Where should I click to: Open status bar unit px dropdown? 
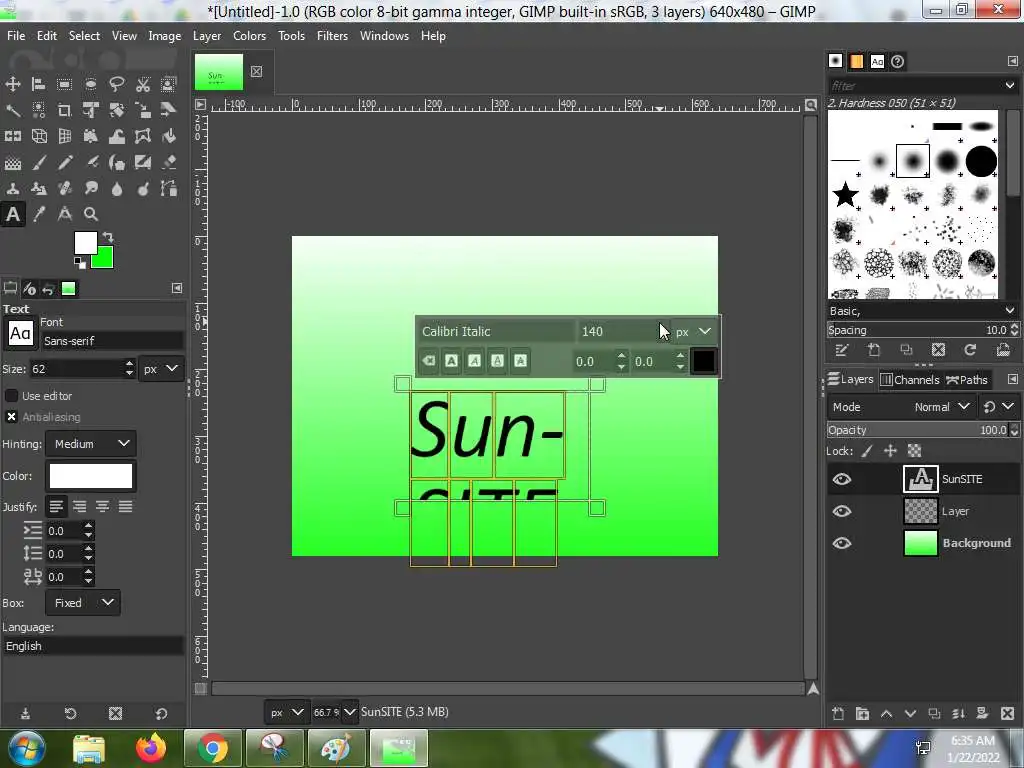[x=287, y=712]
